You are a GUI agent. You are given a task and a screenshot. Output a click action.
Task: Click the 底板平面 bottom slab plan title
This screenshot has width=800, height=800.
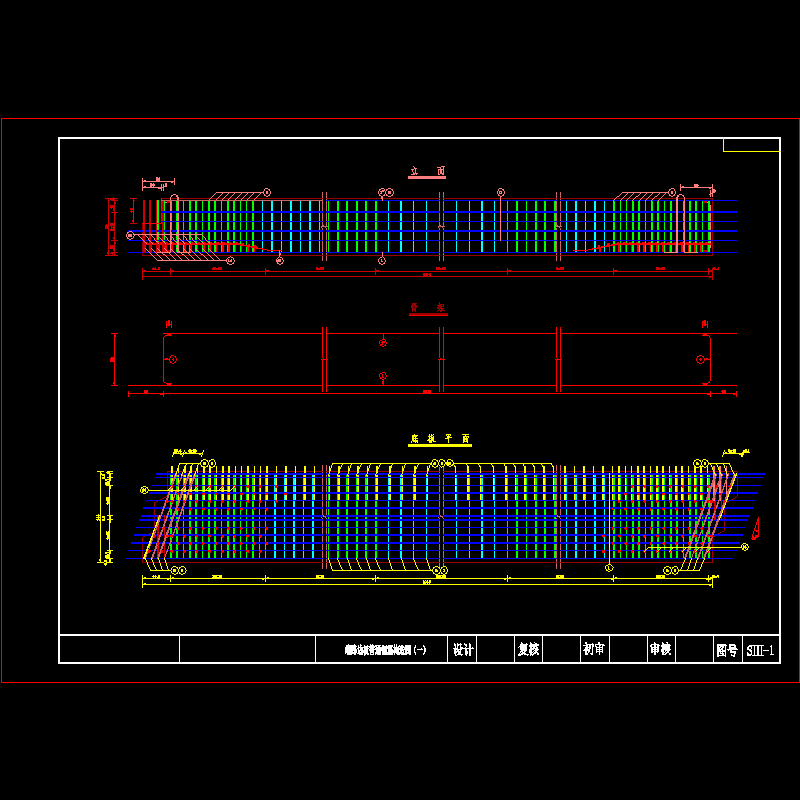point(439,439)
